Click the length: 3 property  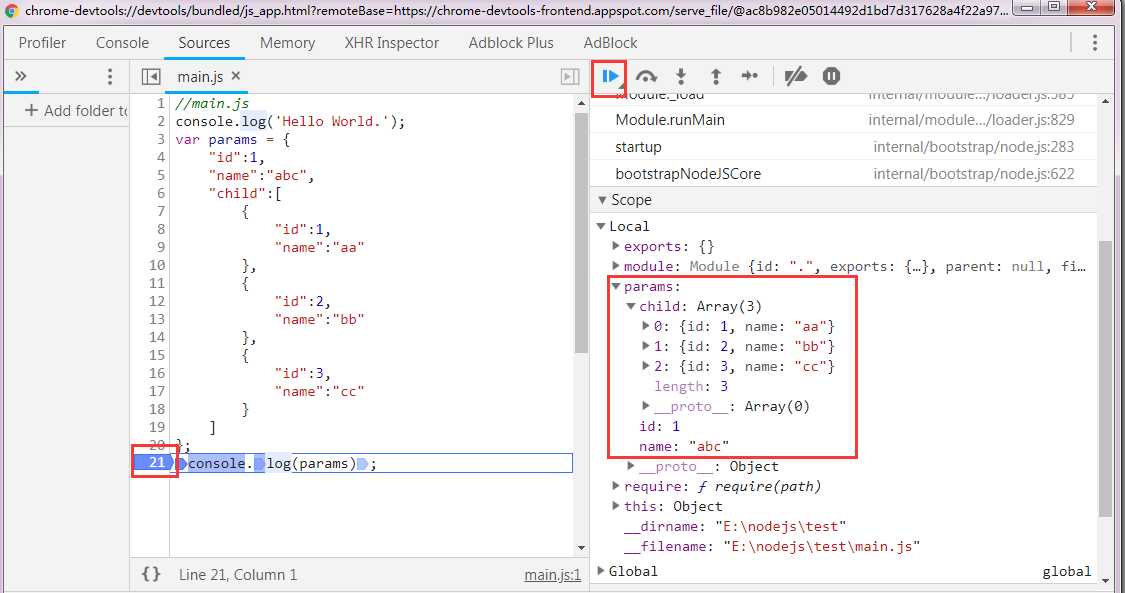click(691, 386)
